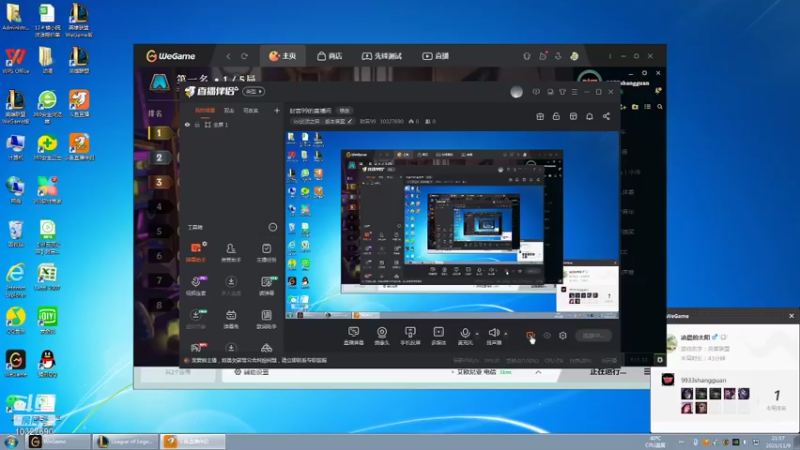The height and width of the screenshot is (450, 800).
Task: Expand the microphone volume arrow
Action: (477, 334)
